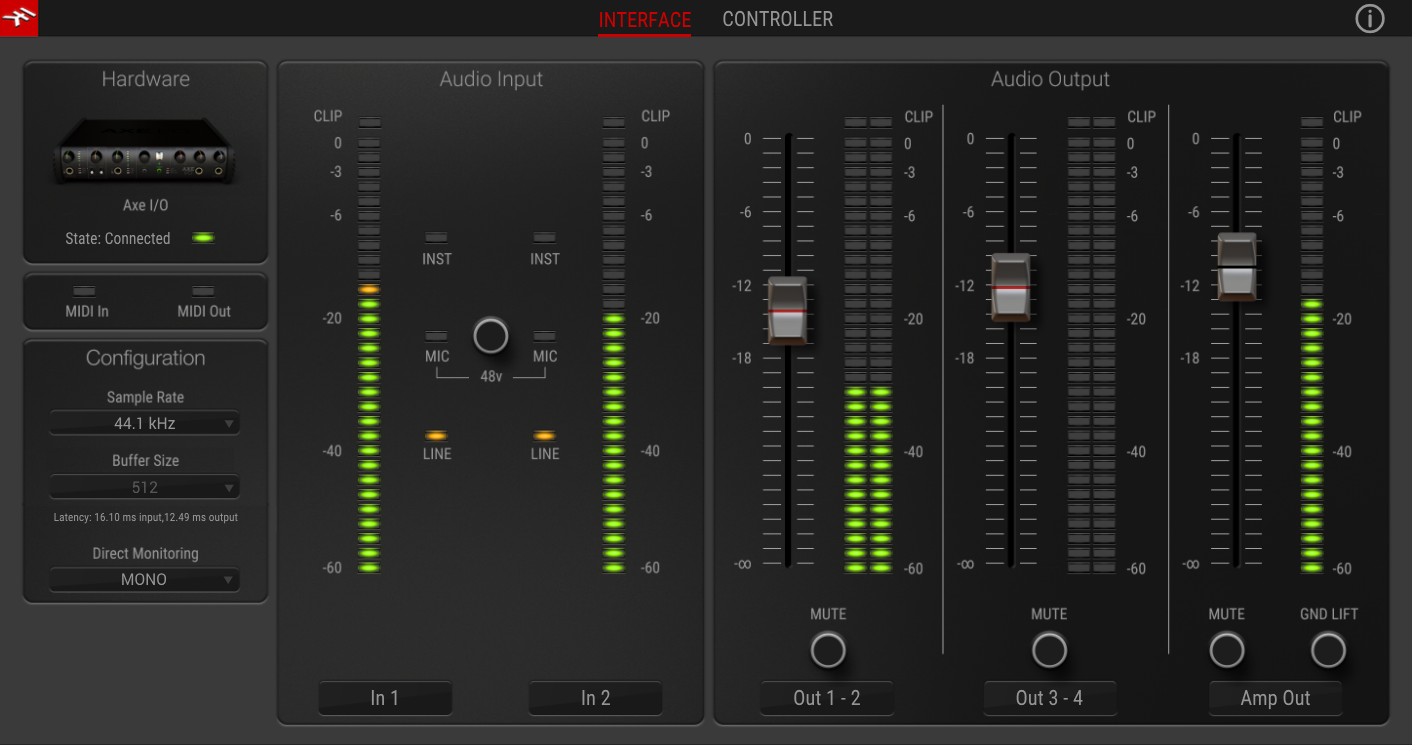Click the Out 3 - 4 volume fader

[x=1011, y=287]
